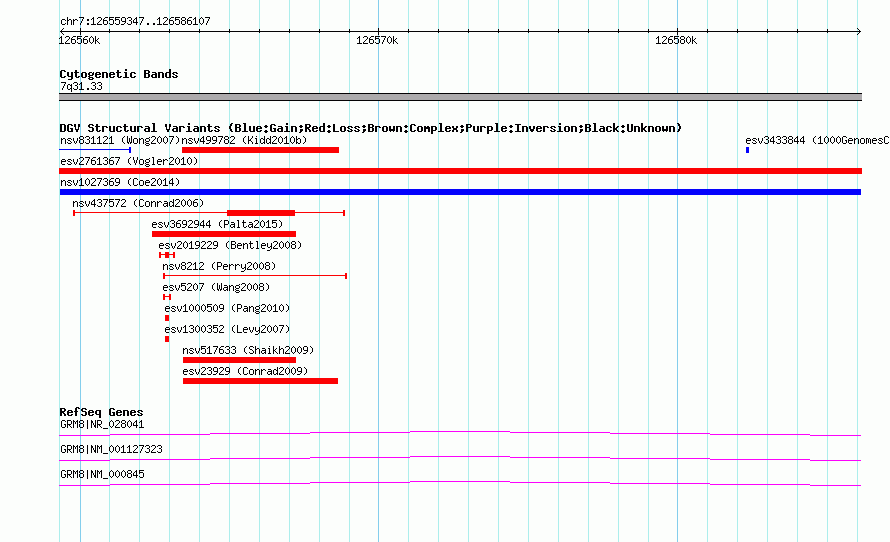This screenshot has height=542, width=890.
Task: Click the long blue nsv1027369 gain bar
Action: point(460,192)
